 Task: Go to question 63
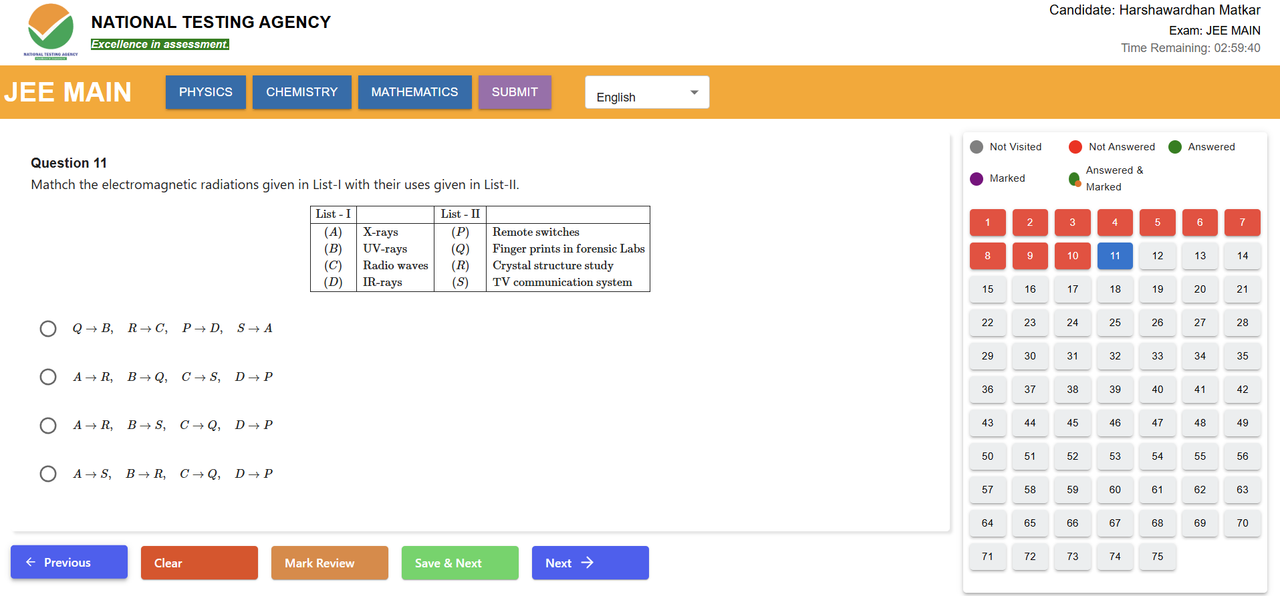coord(1243,490)
